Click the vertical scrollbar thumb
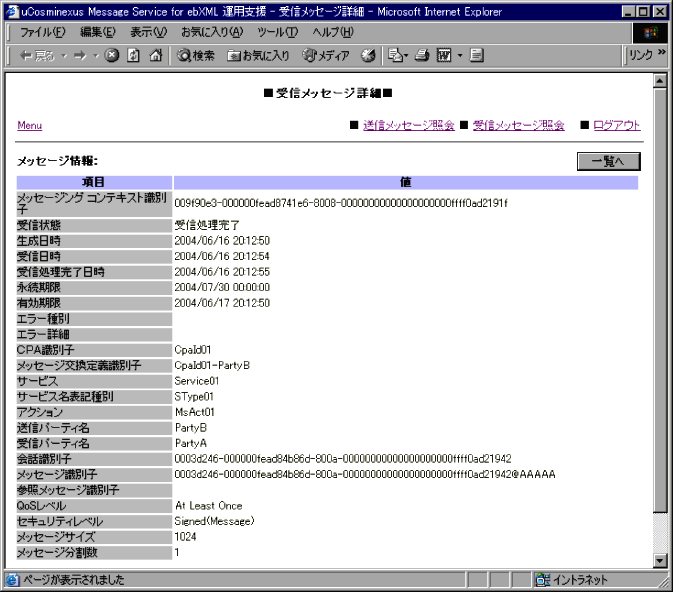Image resolution: width=673 pixels, height=592 pixels. pos(660,300)
